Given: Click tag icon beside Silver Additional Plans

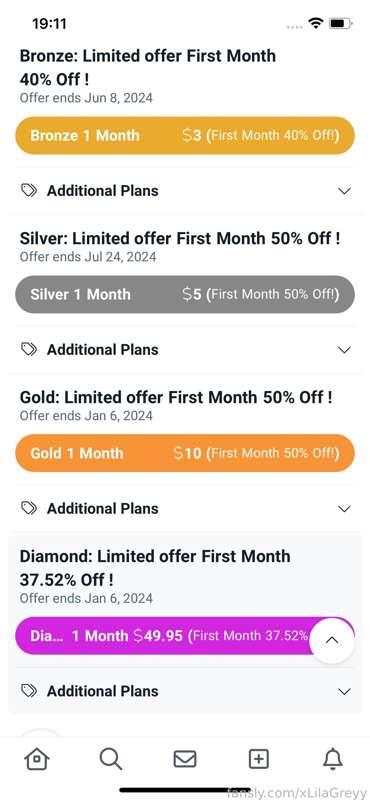Looking at the screenshot, I should point(29,349).
